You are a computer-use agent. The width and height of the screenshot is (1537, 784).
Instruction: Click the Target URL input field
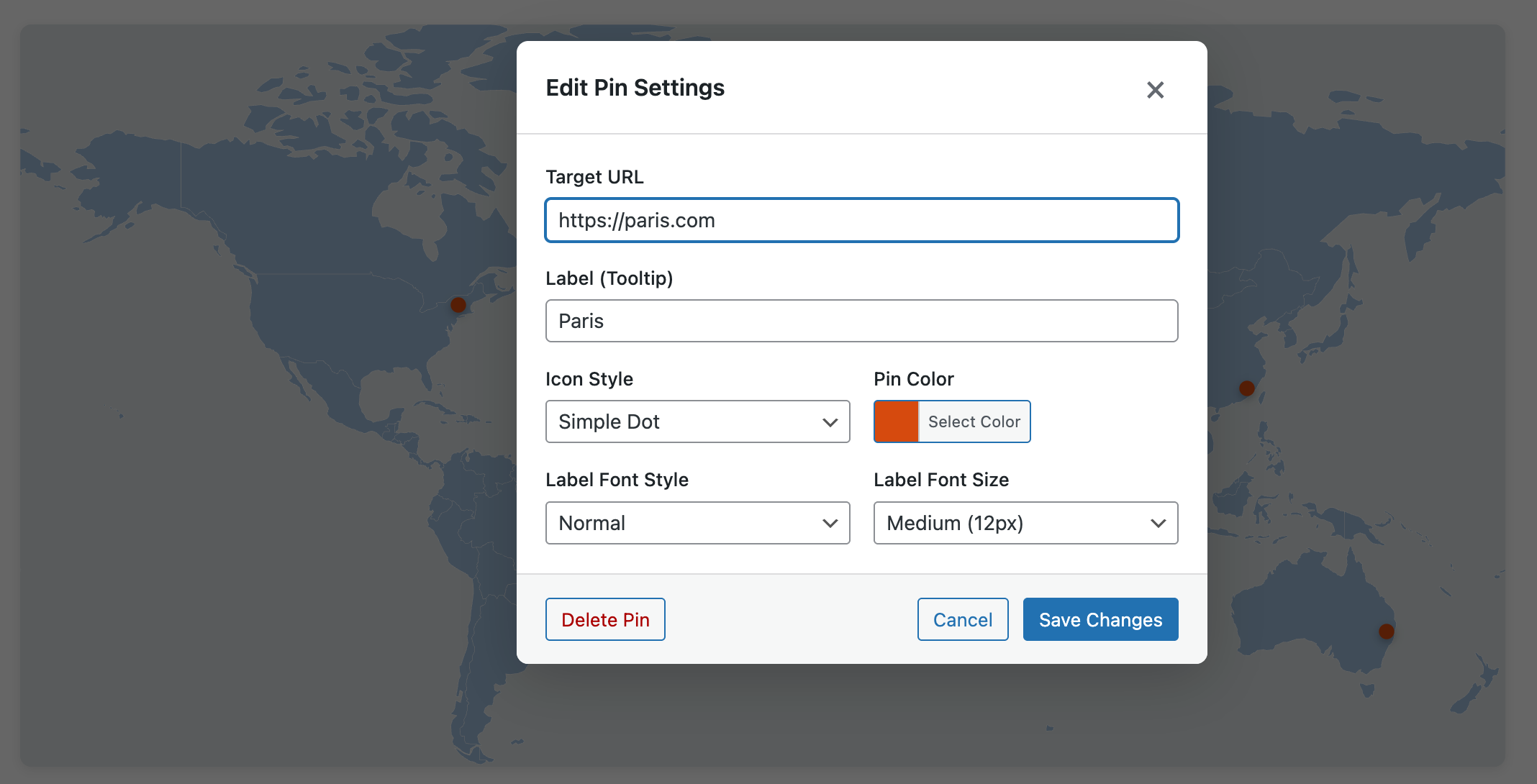pos(861,220)
